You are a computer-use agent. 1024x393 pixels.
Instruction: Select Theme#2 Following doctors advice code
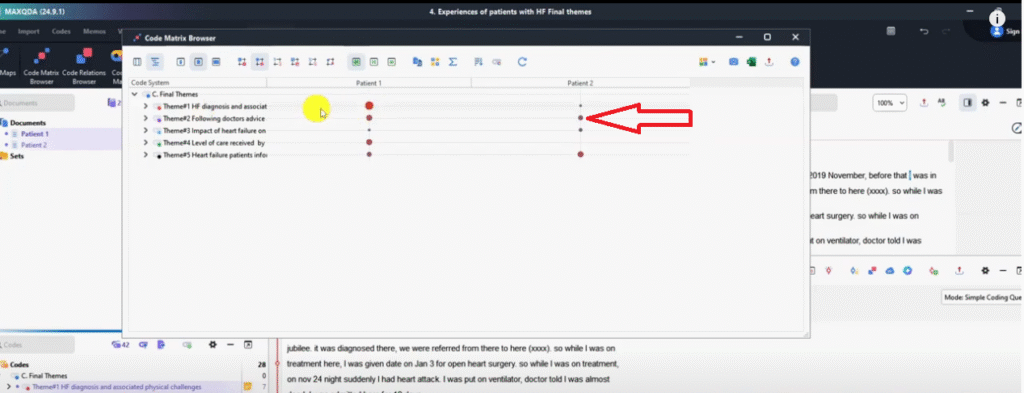(x=215, y=118)
